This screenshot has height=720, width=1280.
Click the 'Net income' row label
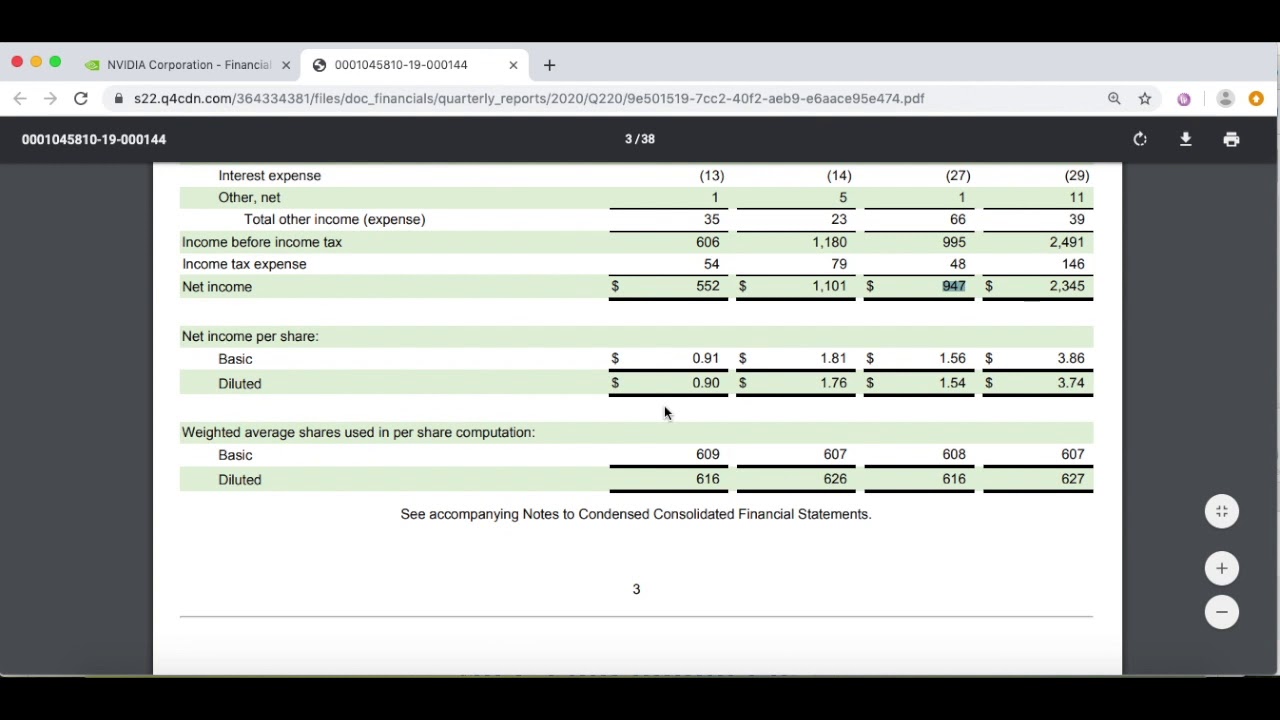pos(217,287)
